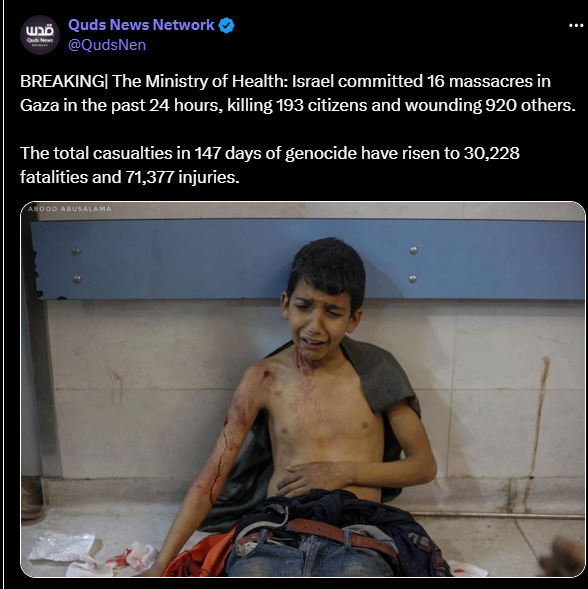Screen dimensions: 588x589
Task: Open the three-dot more options menu
Action: 576,26
